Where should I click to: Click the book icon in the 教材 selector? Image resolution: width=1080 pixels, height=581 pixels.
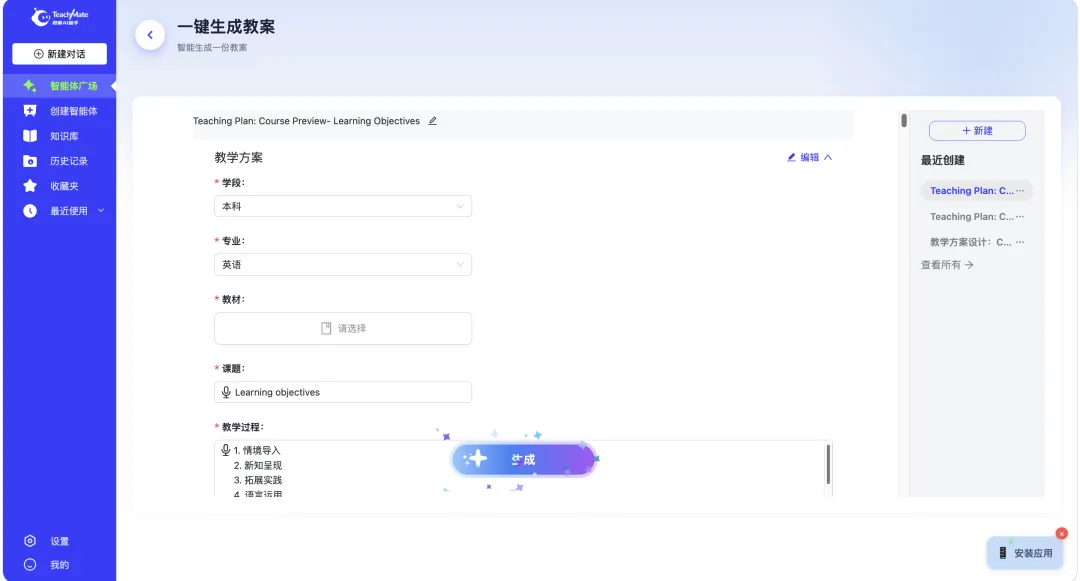(326, 328)
